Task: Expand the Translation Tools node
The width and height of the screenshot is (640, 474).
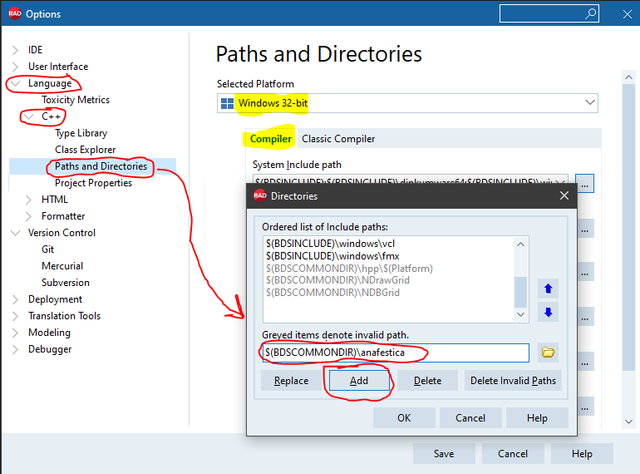Action: [x=15, y=316]
